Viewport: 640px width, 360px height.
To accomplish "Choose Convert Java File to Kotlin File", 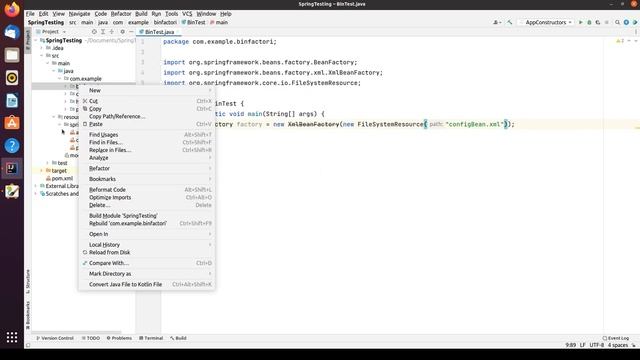I will (147, 284).
